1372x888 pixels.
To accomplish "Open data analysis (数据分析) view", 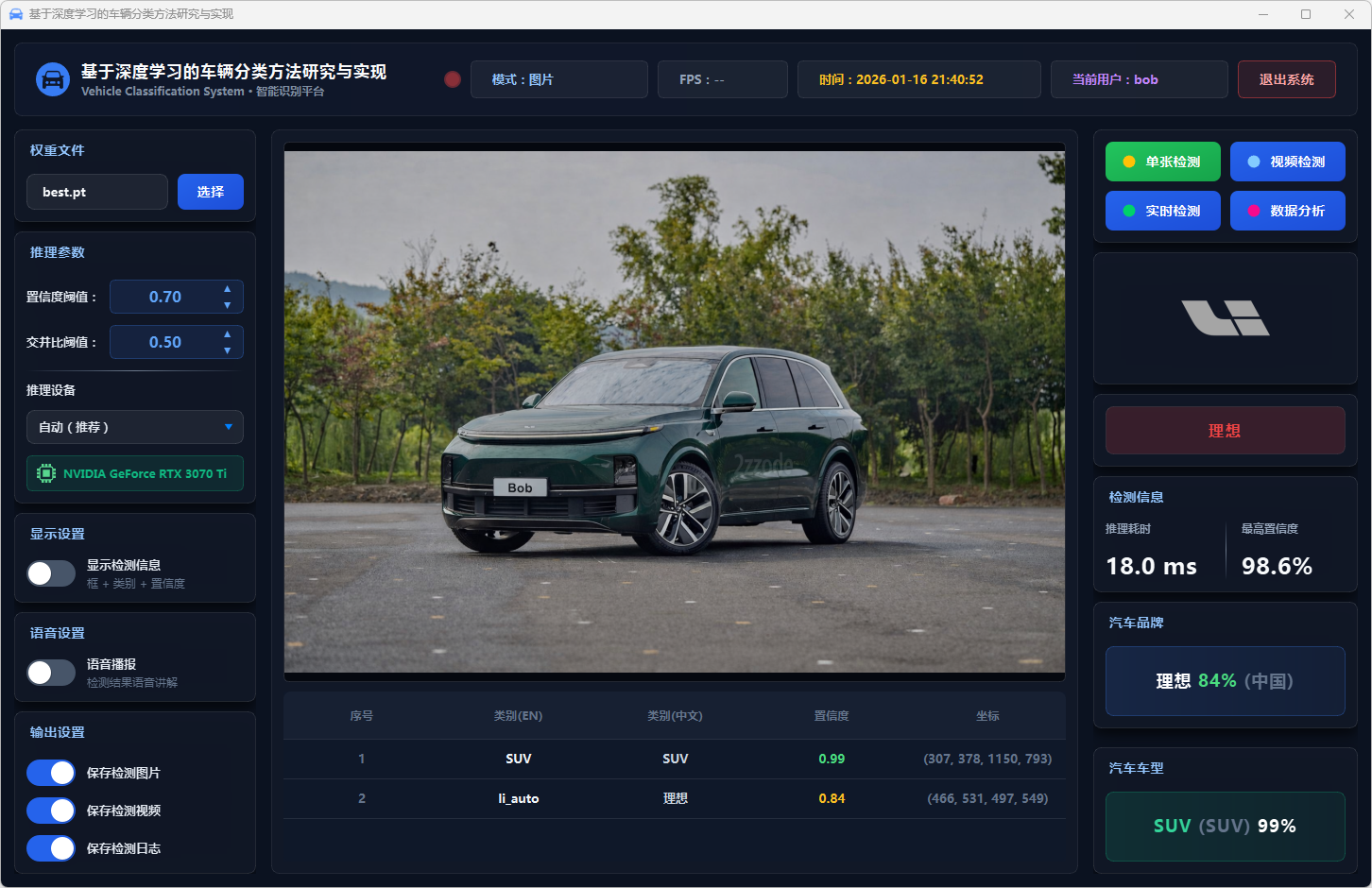I will tap(1287, 211).
